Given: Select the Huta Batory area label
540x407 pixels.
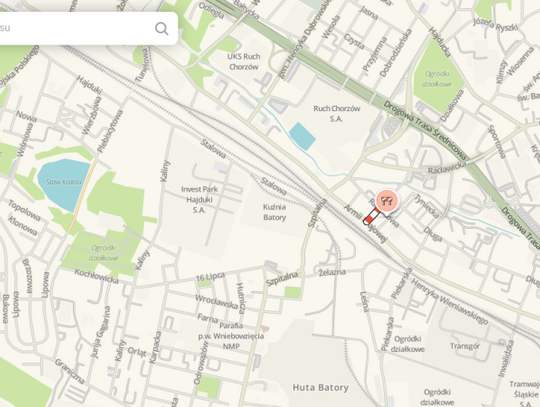Looking at the screenshot, I should click(320, 388).
